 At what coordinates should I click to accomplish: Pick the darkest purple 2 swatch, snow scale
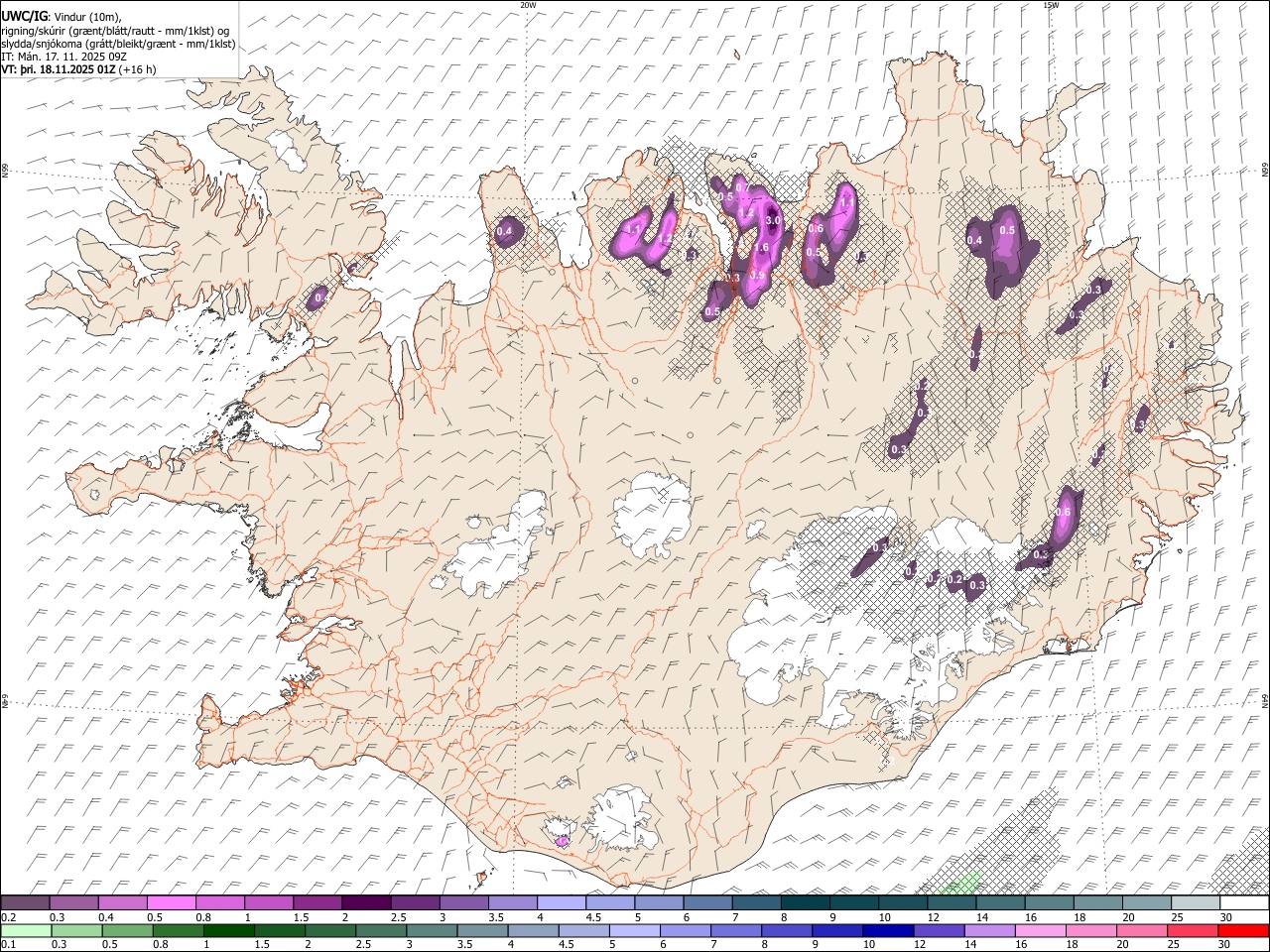click(x=366, y=903)
